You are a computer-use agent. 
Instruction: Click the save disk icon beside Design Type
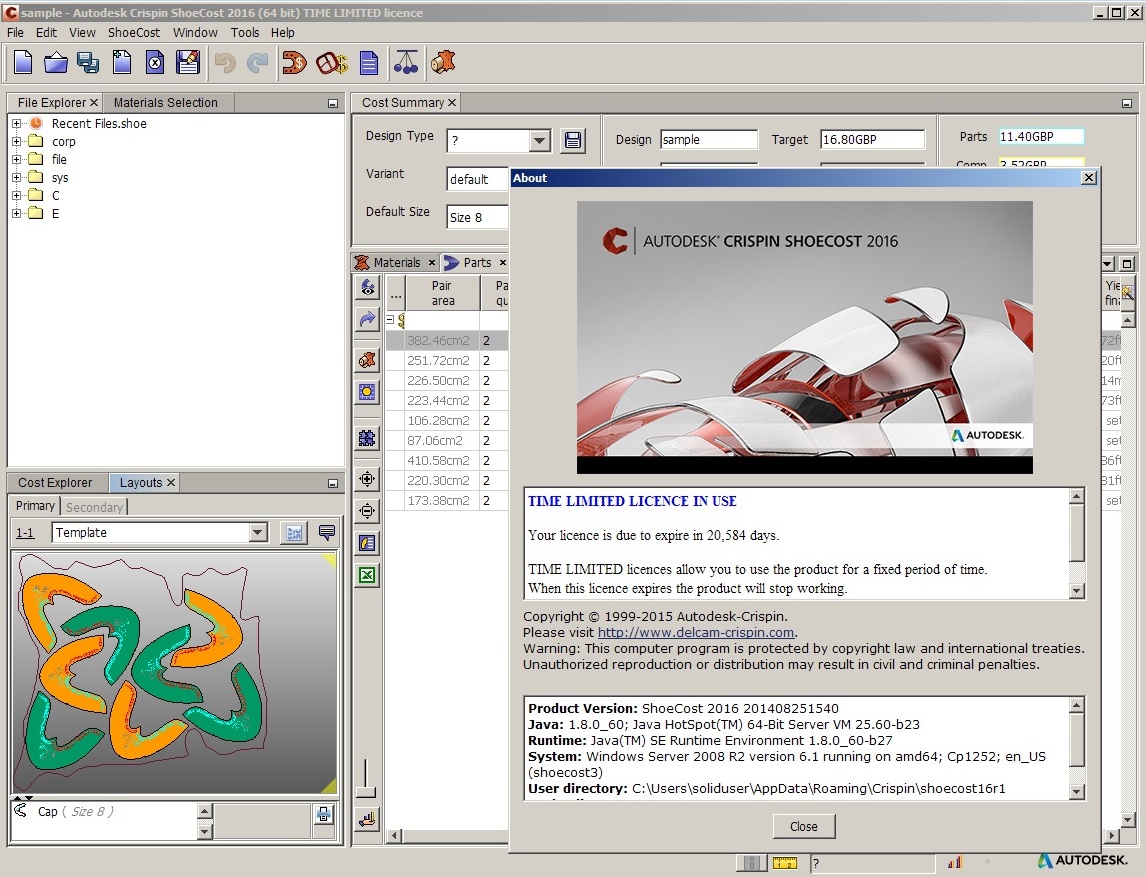[x=573, y=140]
